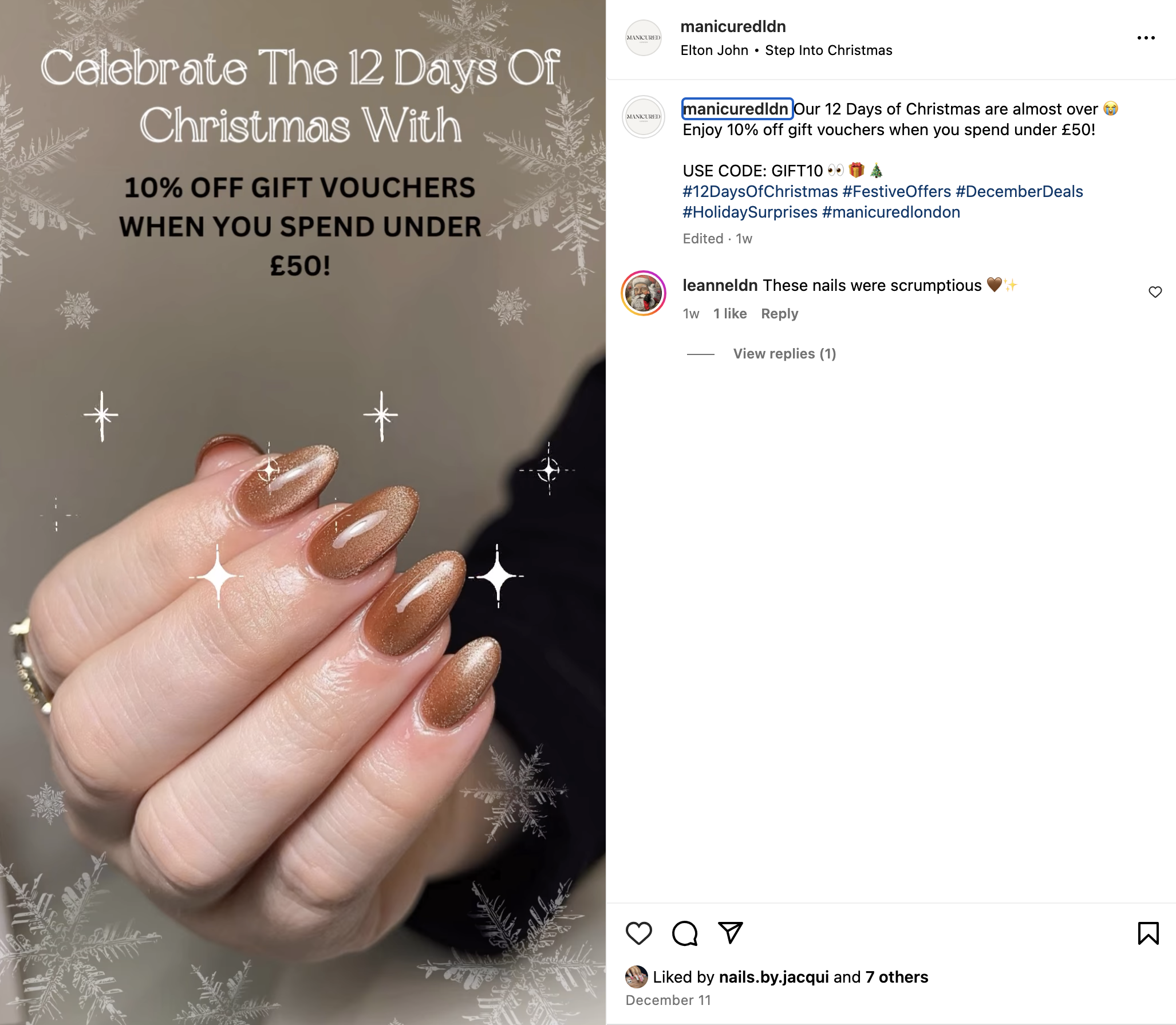Open Elton John Step Into Christmas audio

pos(786,50)
